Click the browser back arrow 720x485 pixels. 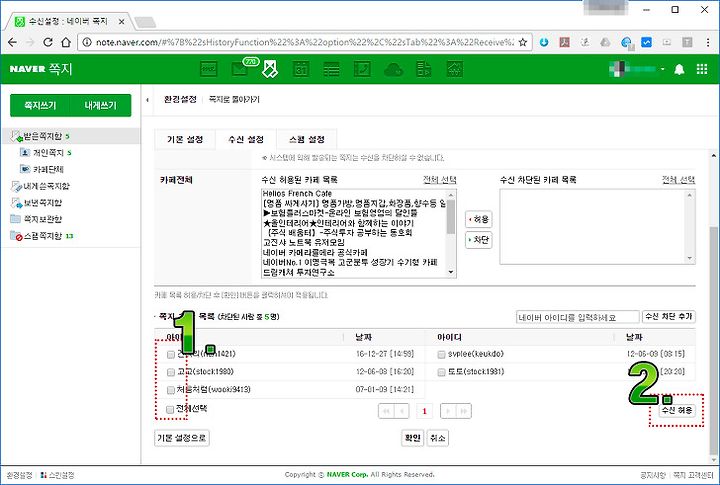[12, 42]
